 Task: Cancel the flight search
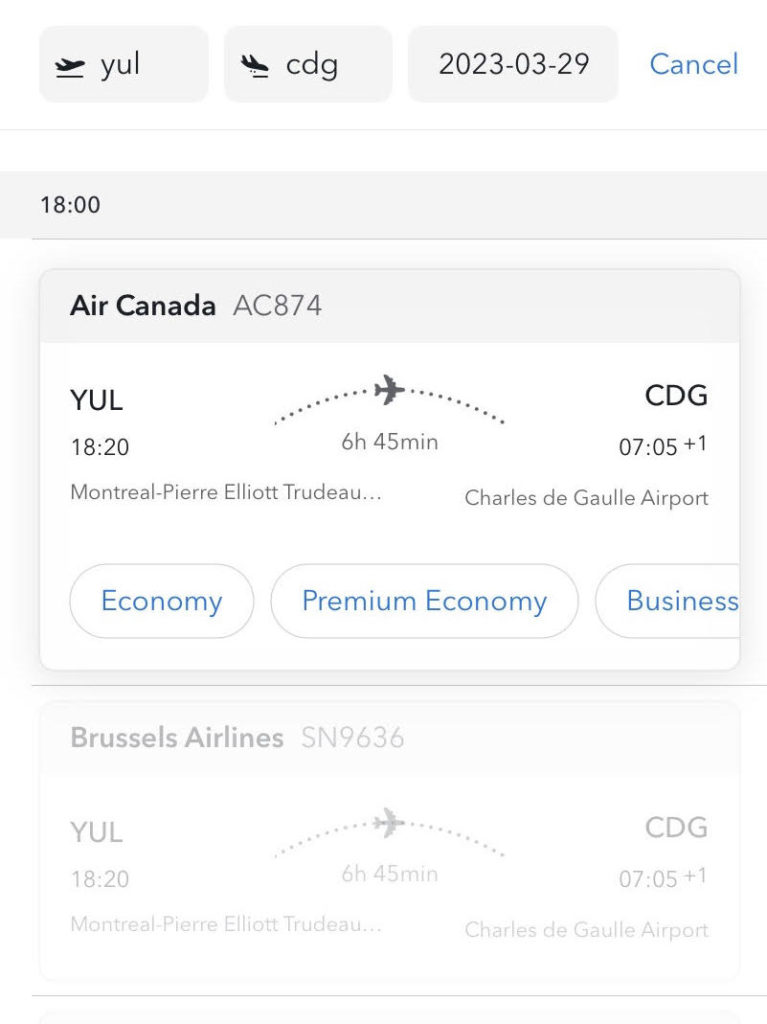pos(693,65)
